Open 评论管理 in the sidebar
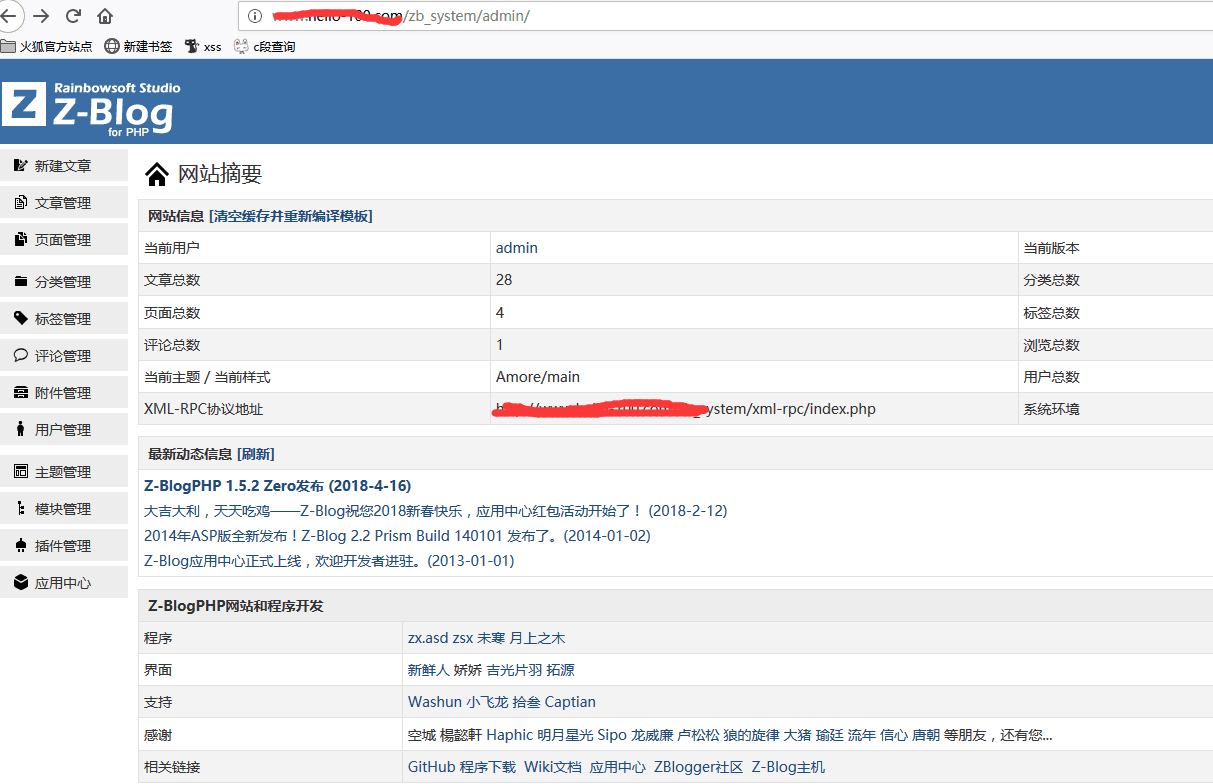1213x784 pixels. (64, 356)
